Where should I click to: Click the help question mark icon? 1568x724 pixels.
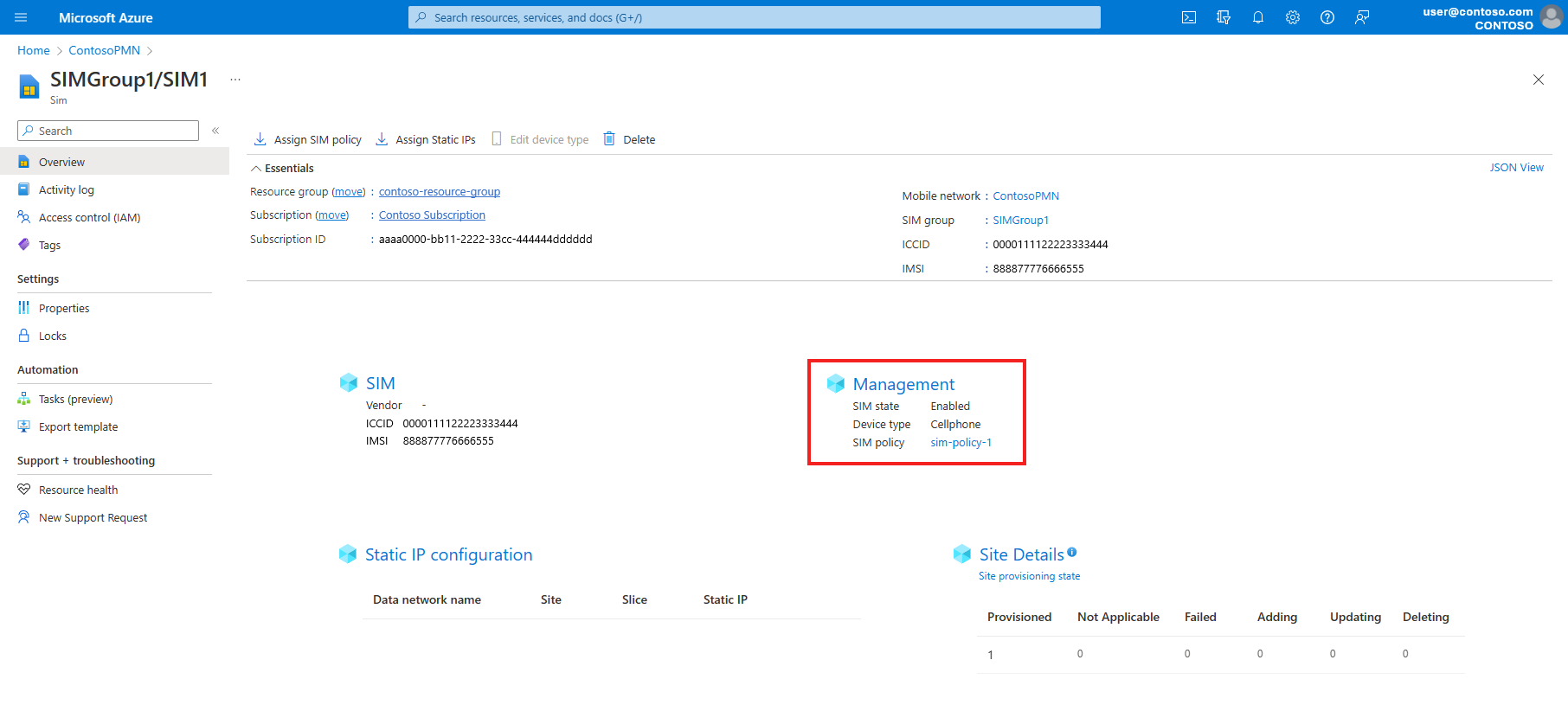pos(1327,17)
